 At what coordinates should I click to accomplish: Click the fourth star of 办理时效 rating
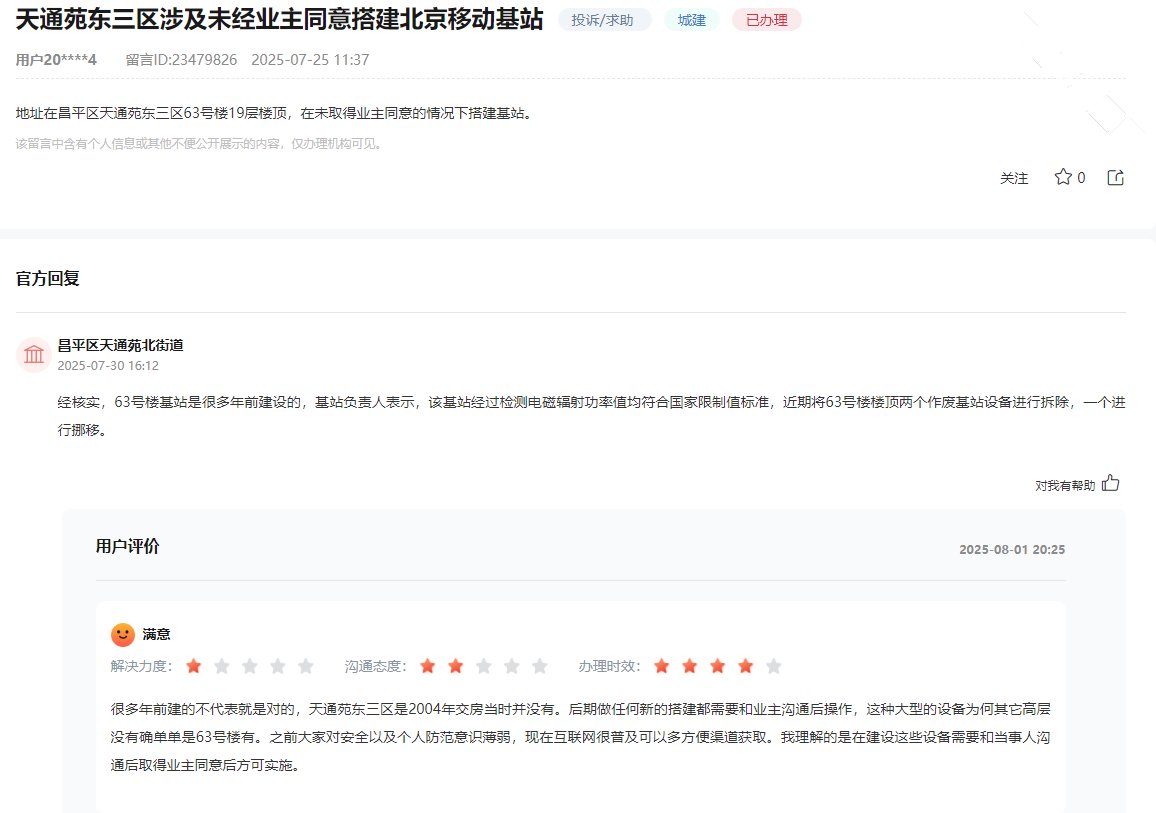[746, 666]
